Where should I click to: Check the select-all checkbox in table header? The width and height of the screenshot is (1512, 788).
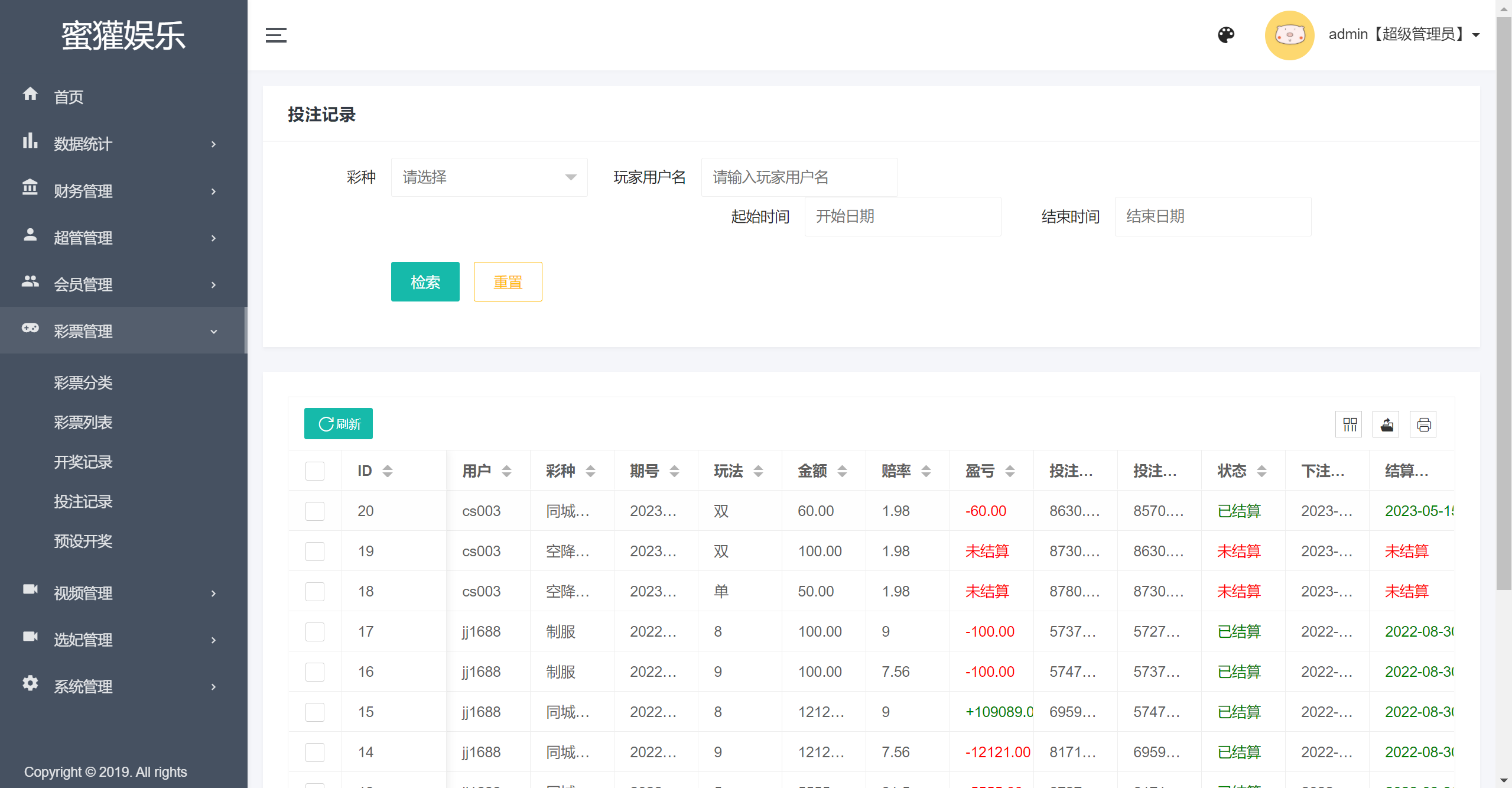(315, 471)
